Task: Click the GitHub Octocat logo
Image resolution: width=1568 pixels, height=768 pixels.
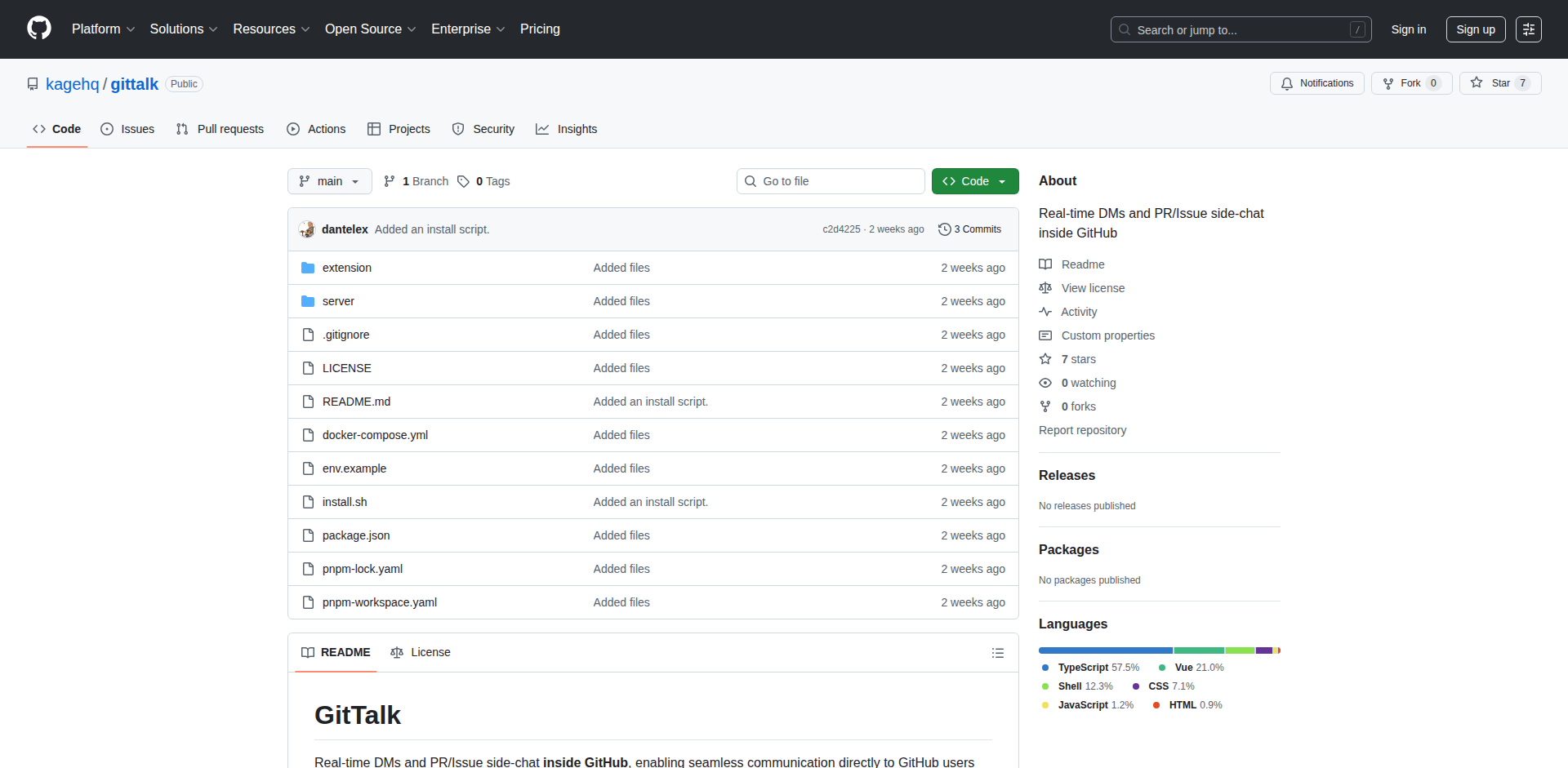Action: click(x=39, y=29)
